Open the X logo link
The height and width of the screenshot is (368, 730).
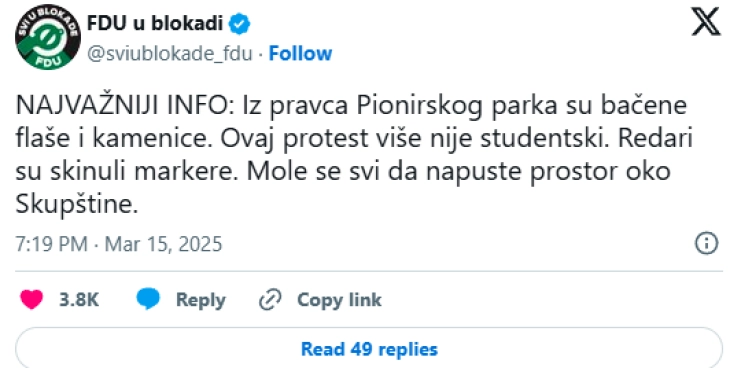pyautogui.click(x=705, y=23)
